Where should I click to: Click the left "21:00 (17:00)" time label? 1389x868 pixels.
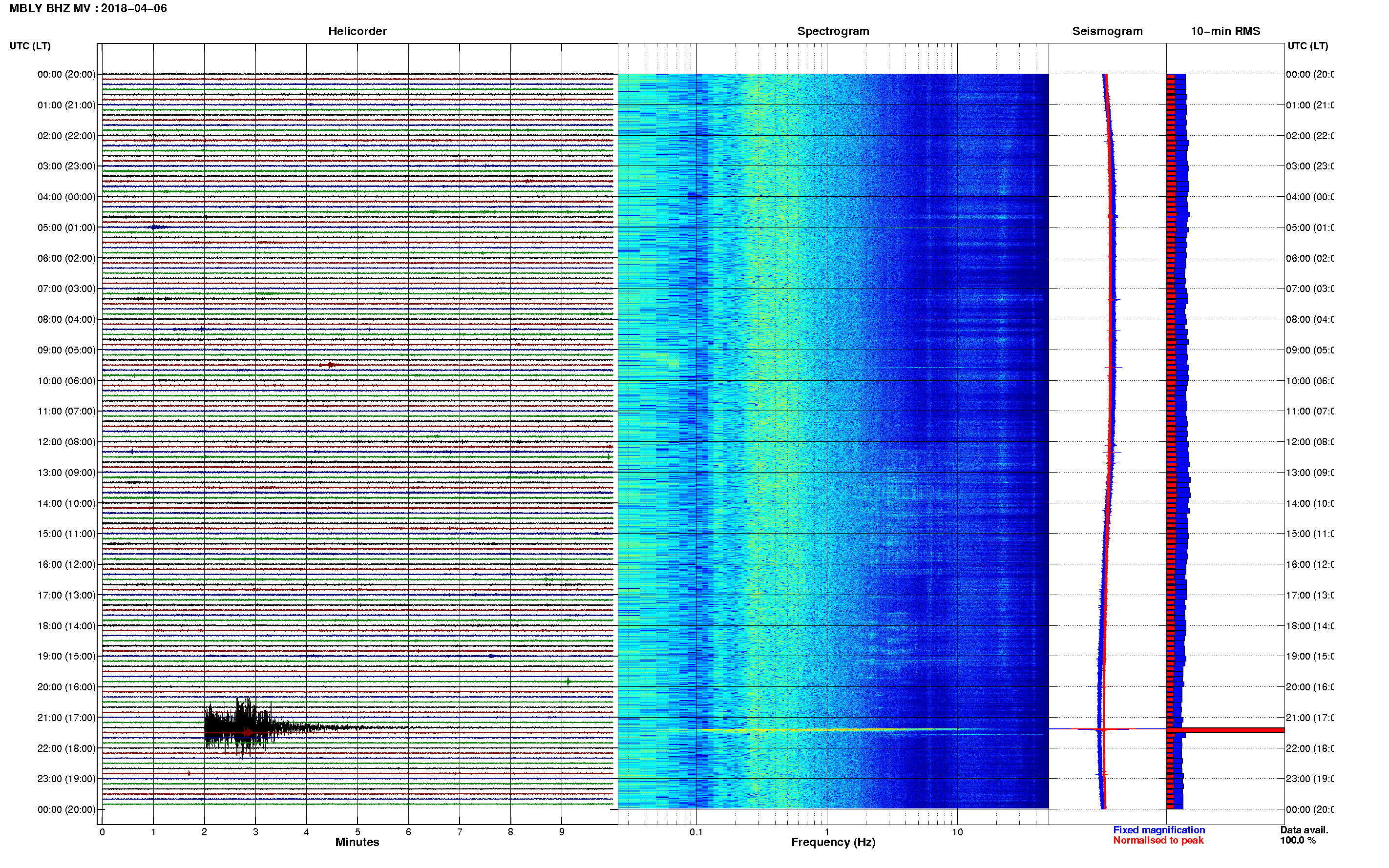point(66,718)
